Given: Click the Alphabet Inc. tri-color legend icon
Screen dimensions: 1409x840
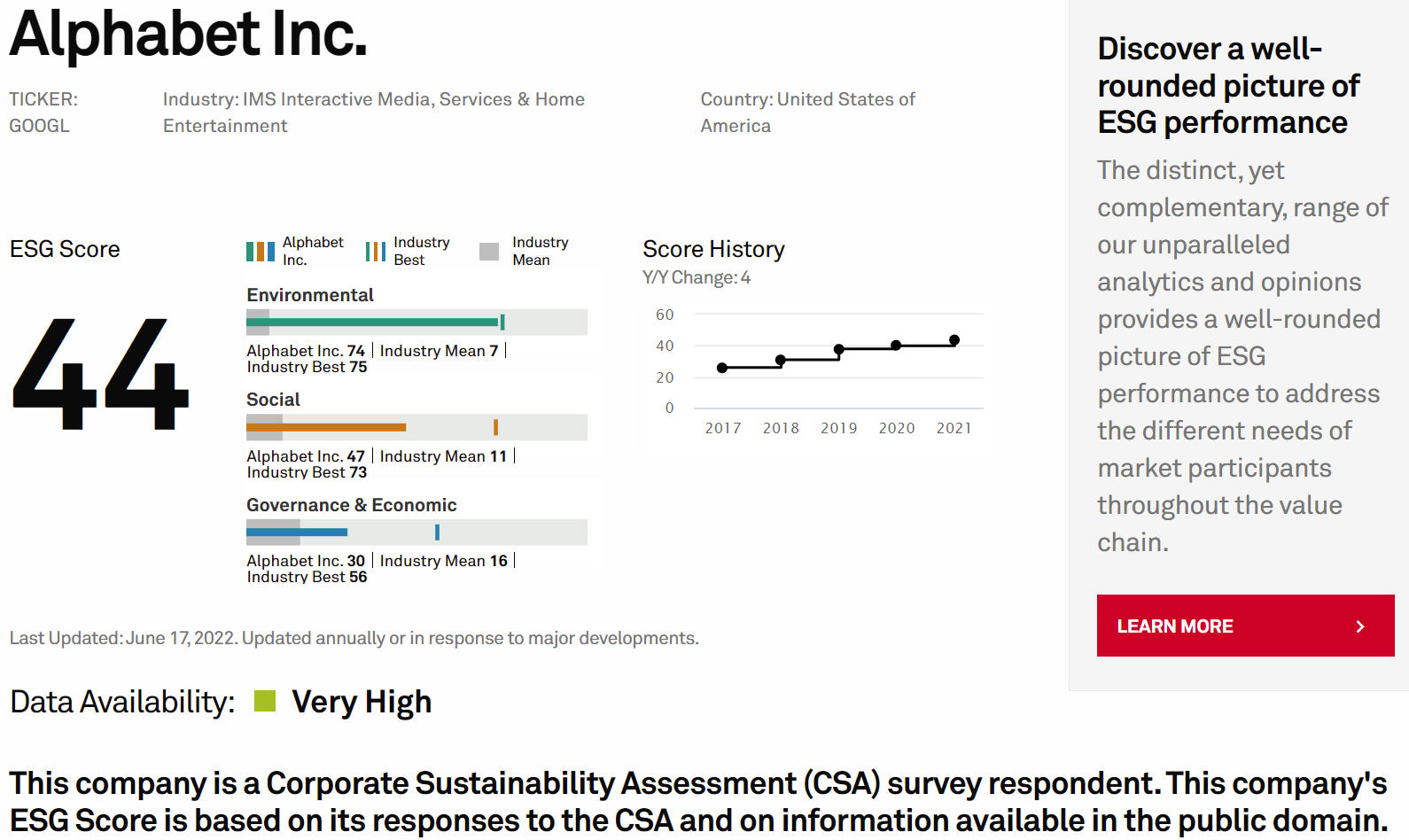Looking at the screenshot, I should point(261,252).
